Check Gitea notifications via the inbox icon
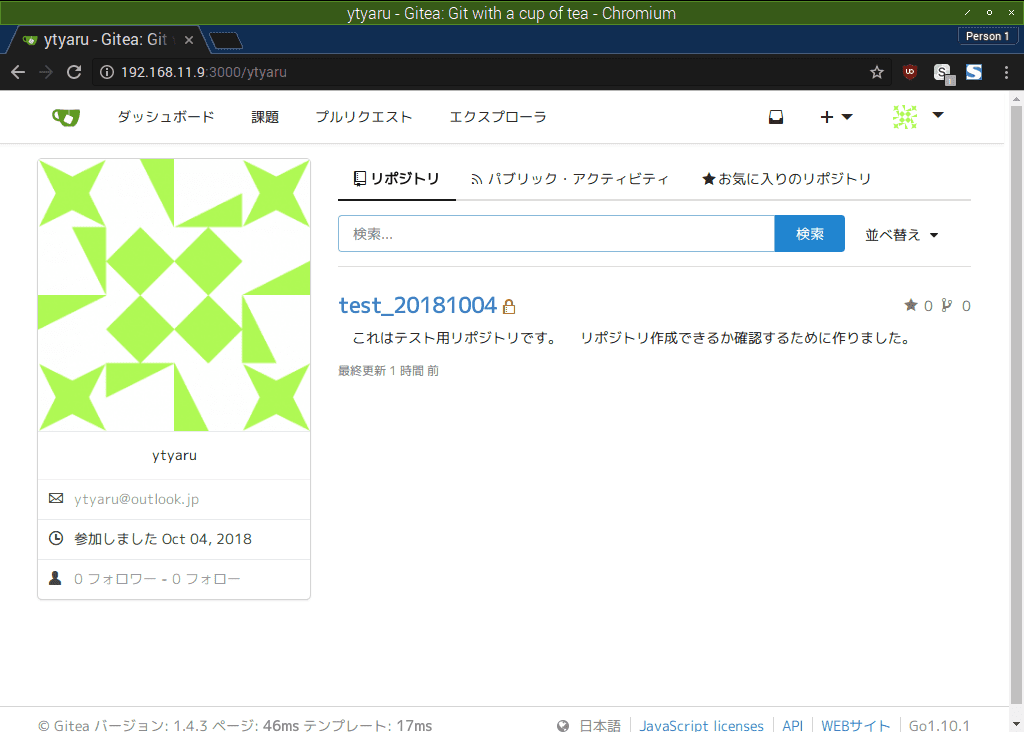1024x732 pixels. [x=776, y=117]
